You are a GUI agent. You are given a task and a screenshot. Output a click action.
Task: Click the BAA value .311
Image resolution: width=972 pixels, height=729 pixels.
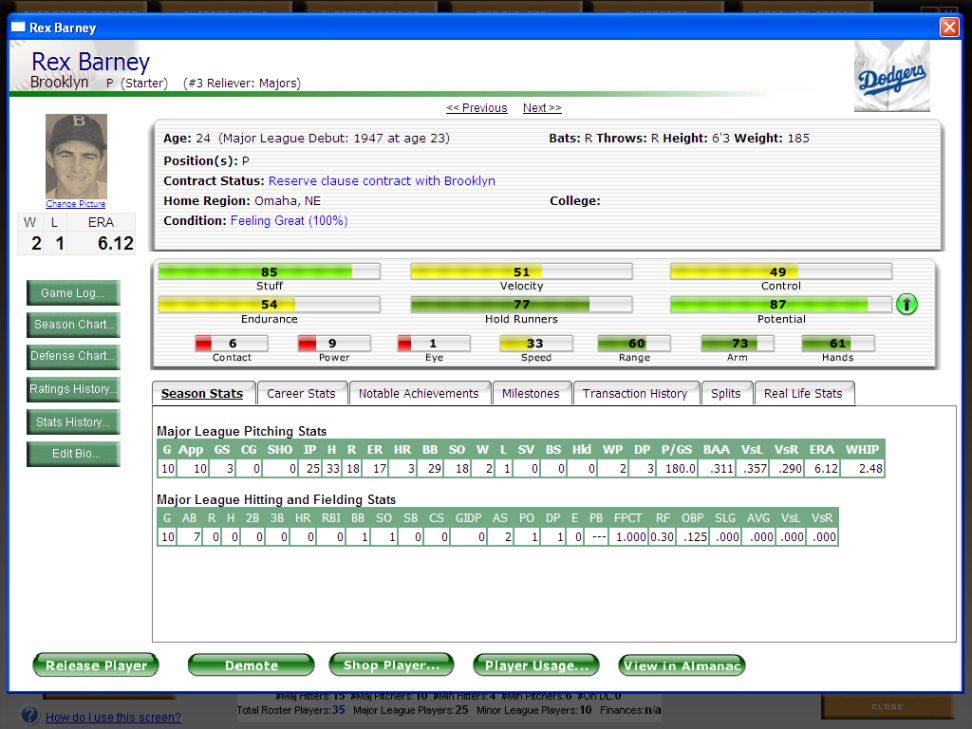tap(722, 469)
